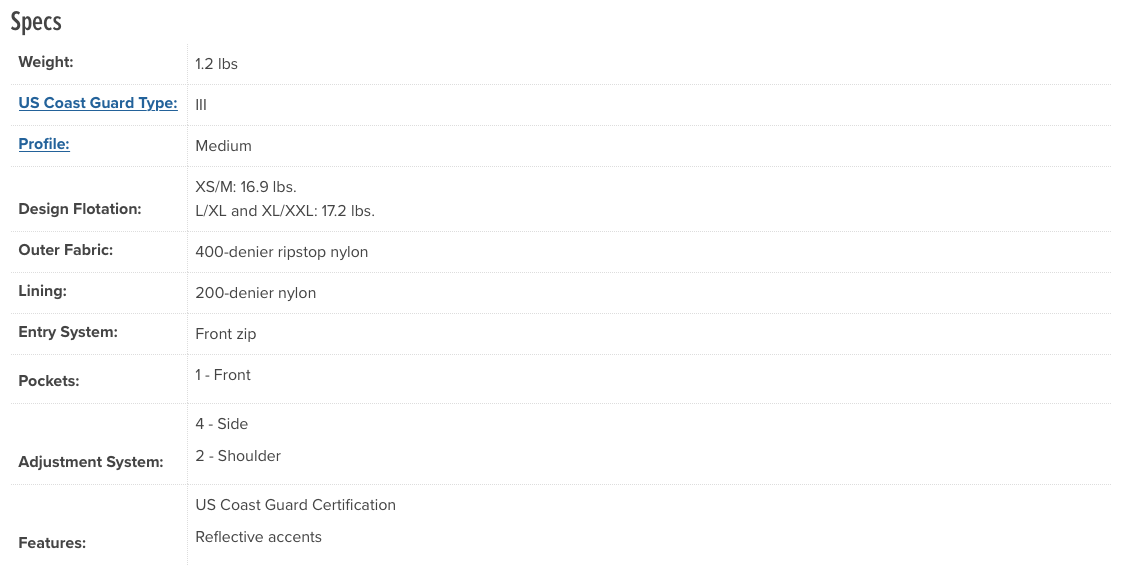Click the Entry System label
Image resolution: width=1143 pixels, height=574 pixels.
pyautogui.click(x=68, y=332)
